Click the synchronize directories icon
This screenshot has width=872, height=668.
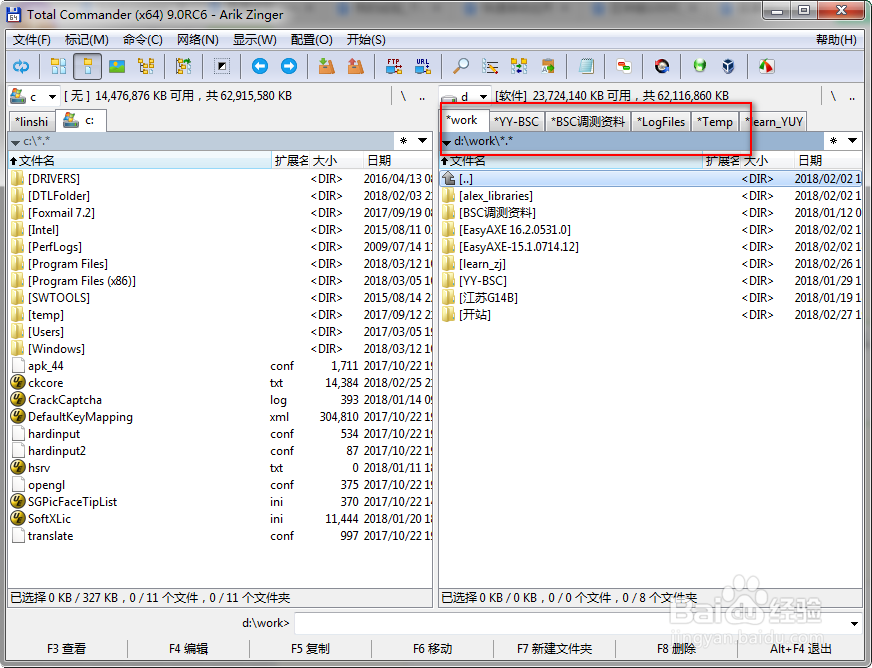click(x=519, y=67)
